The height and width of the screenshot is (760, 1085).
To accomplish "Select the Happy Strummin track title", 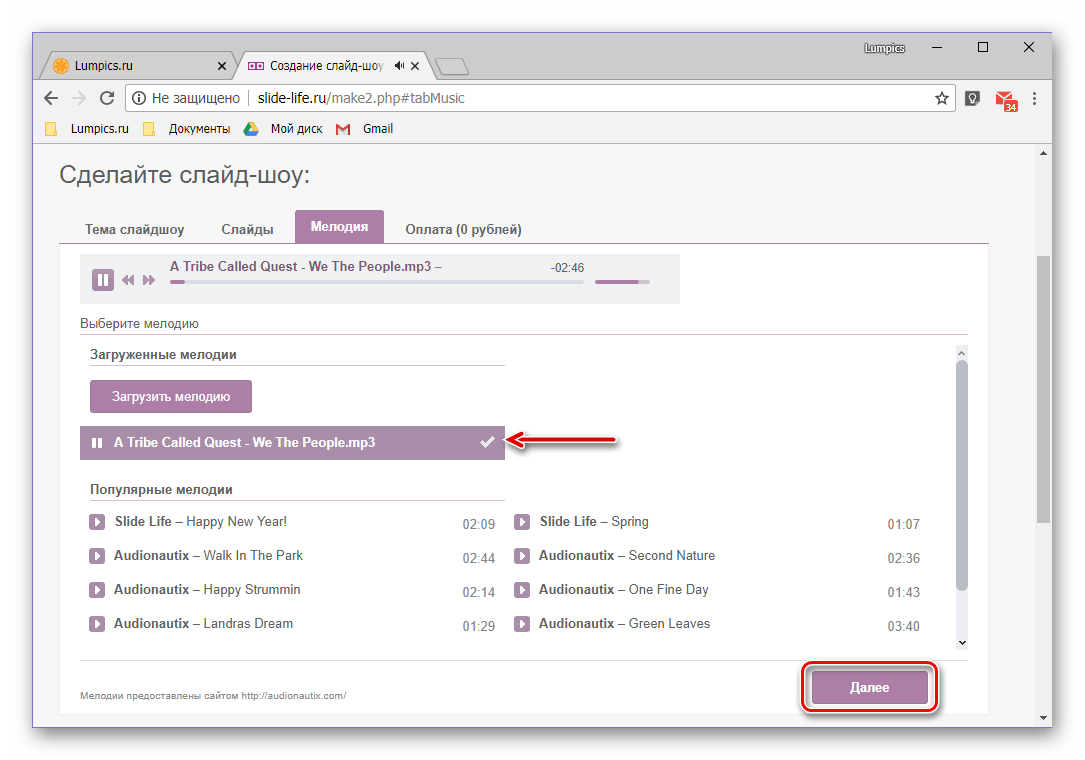I will click(x=207, y=589).
